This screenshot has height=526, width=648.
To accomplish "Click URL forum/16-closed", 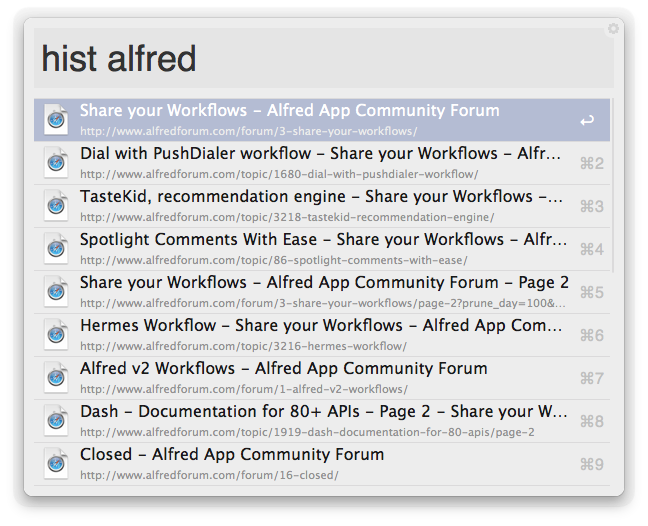I will 210,475.
